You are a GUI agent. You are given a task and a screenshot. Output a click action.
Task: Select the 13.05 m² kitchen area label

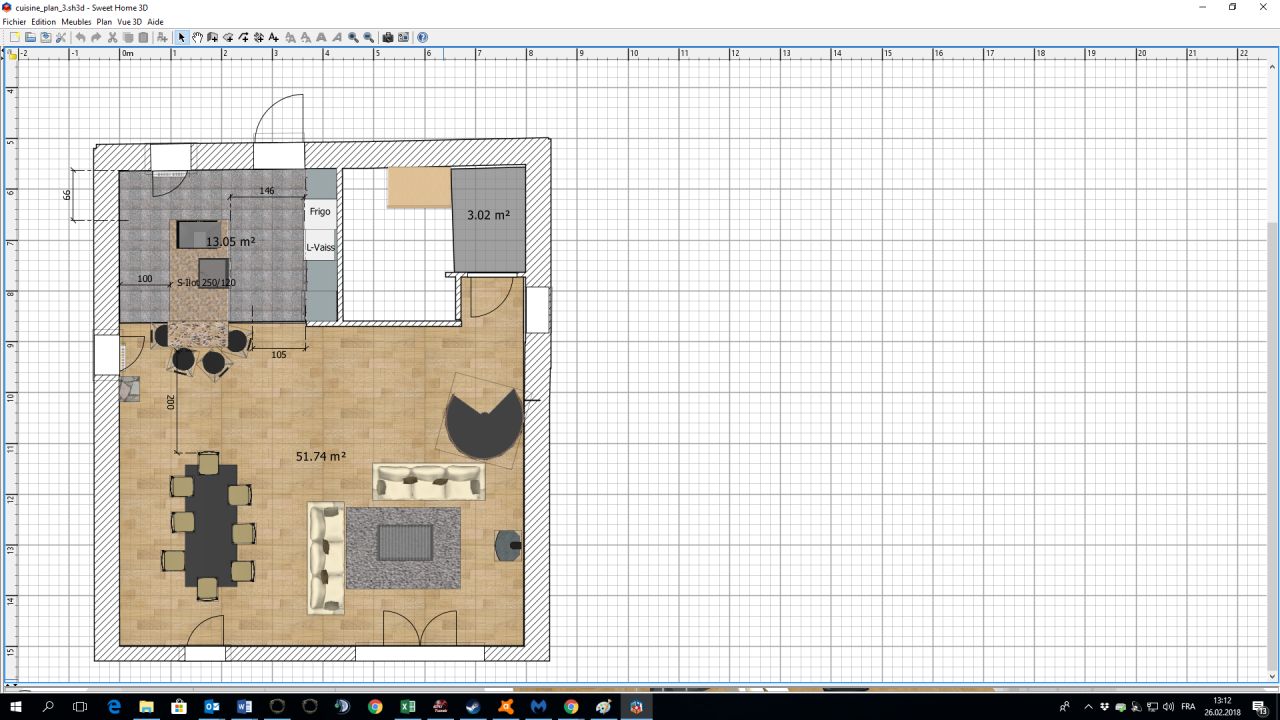pyautogui.click(x=231, y=241)
